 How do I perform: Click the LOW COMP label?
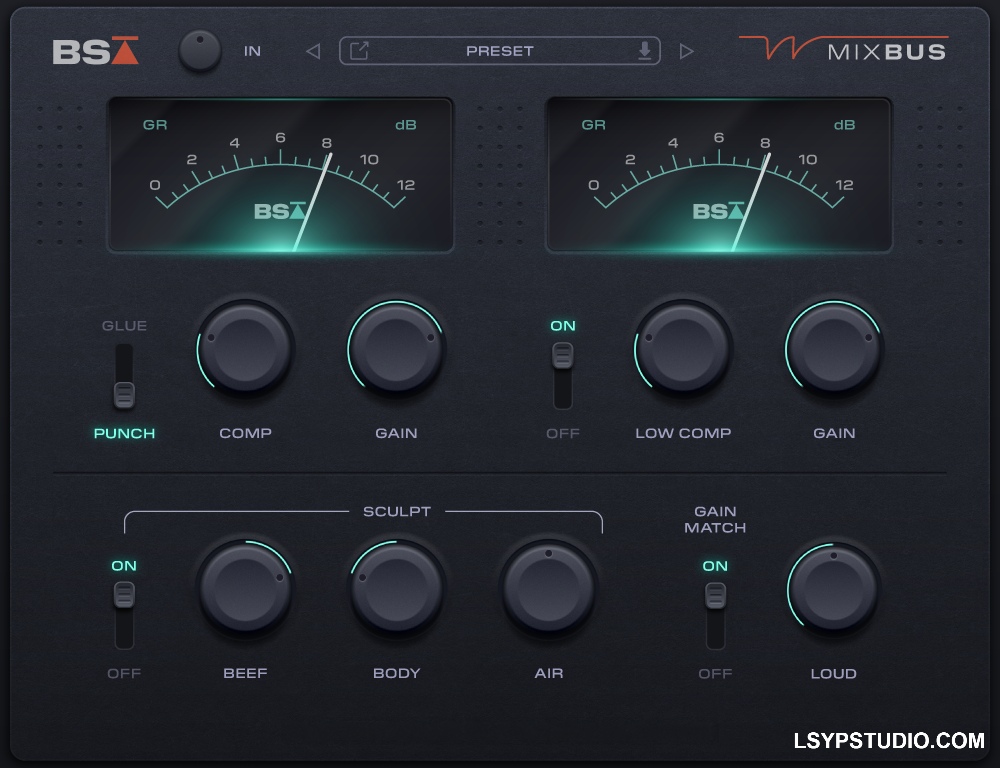pos(683,434)
